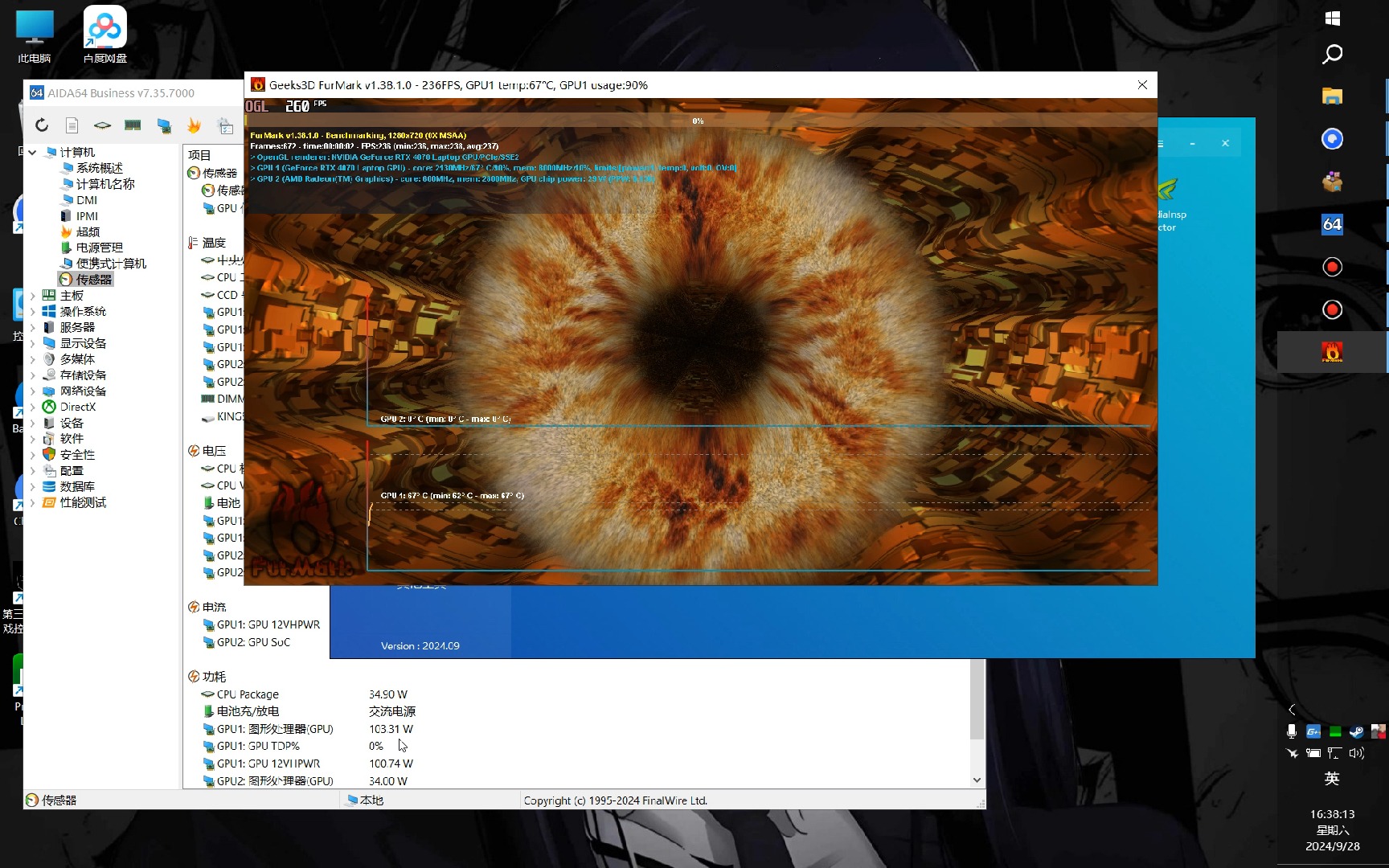Click the 100.74 W value
Viewport: 1389px width, 868px height.
point(391,764)
